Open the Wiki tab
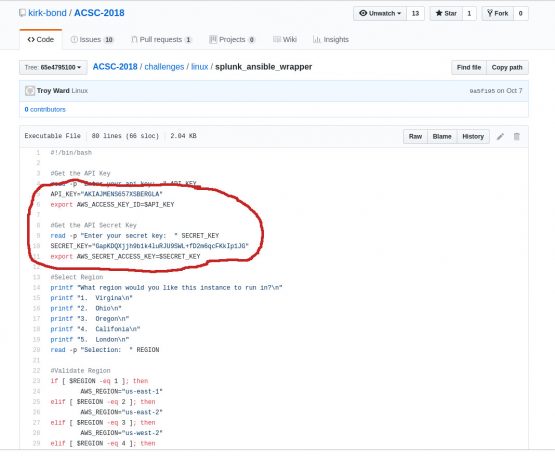This screenshot has width=555, height=461. coord(285,40)
